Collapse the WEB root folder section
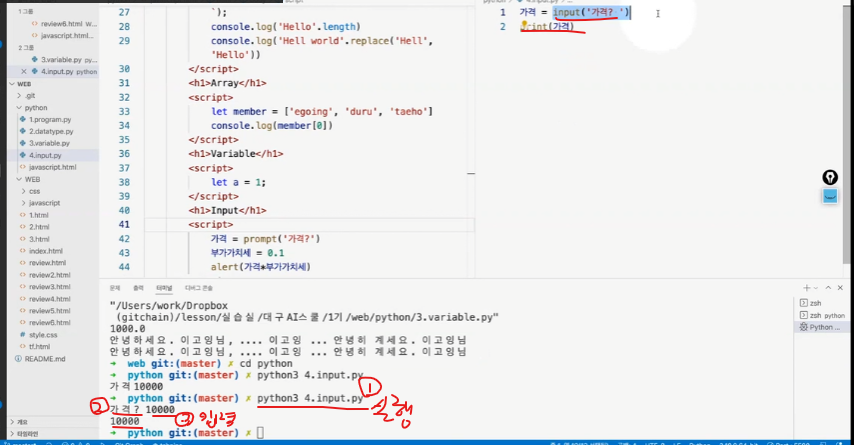854x445 pixels. tap(22, 84)
